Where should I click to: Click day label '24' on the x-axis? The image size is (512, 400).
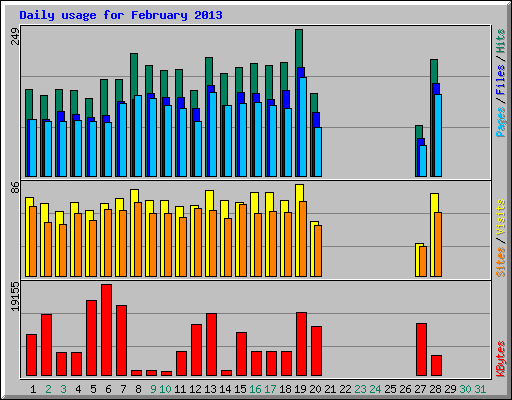pos(375,389)
